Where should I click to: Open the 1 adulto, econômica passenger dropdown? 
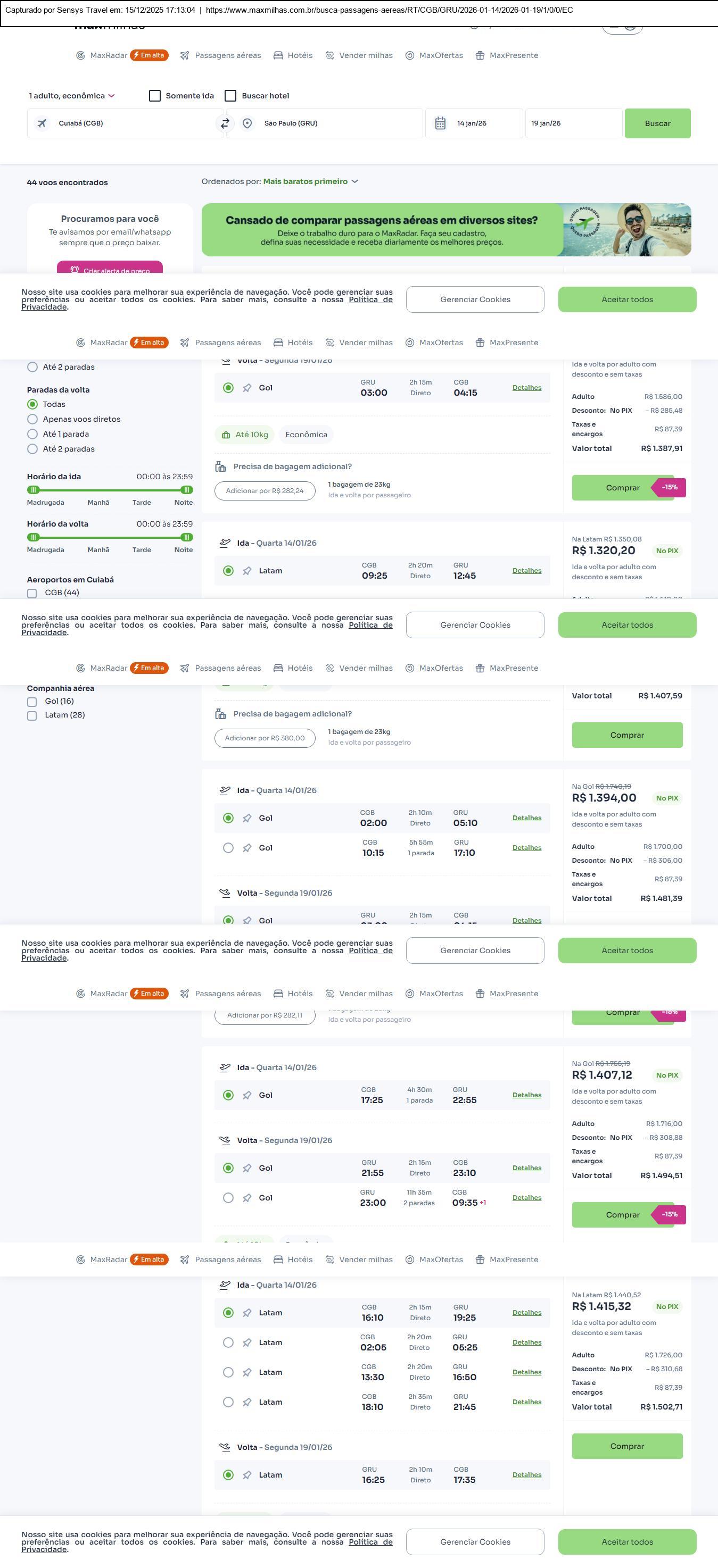click(x=72, y=96)
